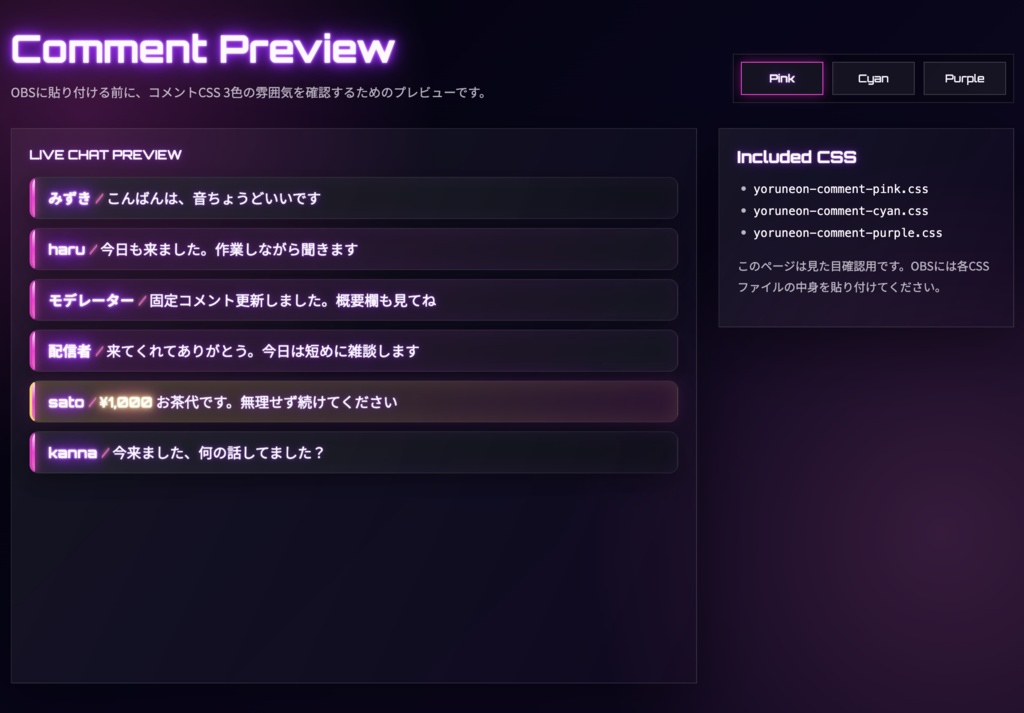Click message 固定コメント更新しました。概要欄も見てね
This screenshot has width=1024, height=713.
(293, 300)
